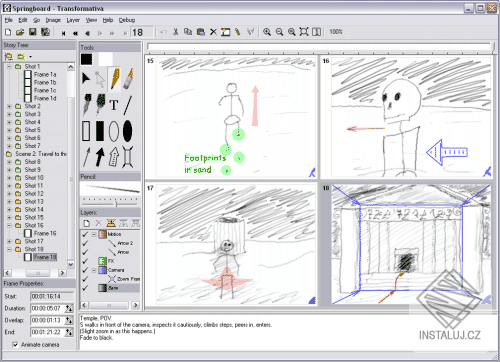Select the filled ellipse tool
This screenshot has width=500, height=362.
128,131
